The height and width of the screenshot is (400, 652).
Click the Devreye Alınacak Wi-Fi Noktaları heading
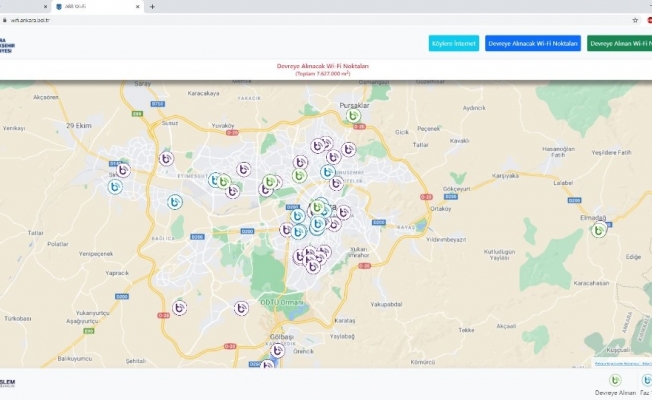click(323, 65)
